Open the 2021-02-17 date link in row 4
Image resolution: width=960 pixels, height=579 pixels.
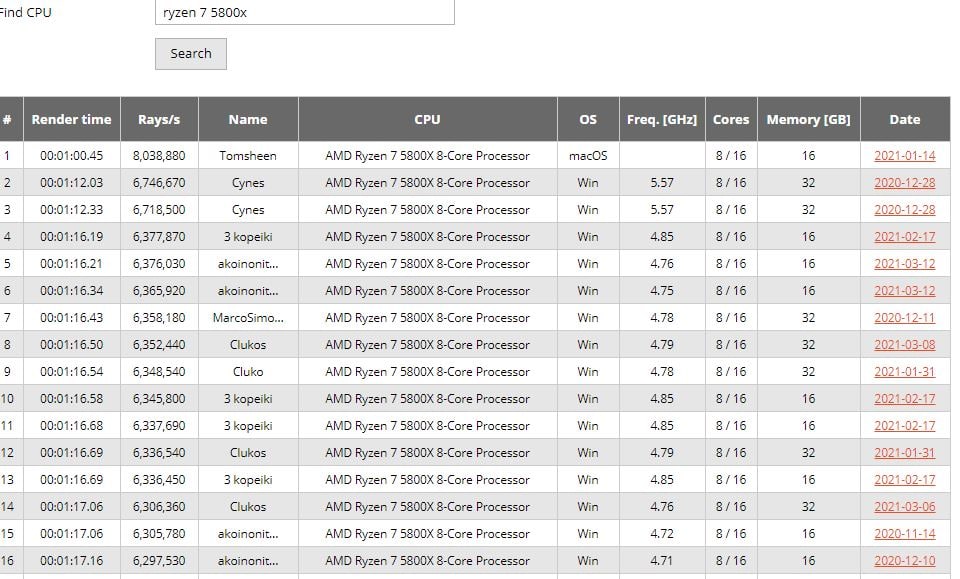tap(905, 236)
